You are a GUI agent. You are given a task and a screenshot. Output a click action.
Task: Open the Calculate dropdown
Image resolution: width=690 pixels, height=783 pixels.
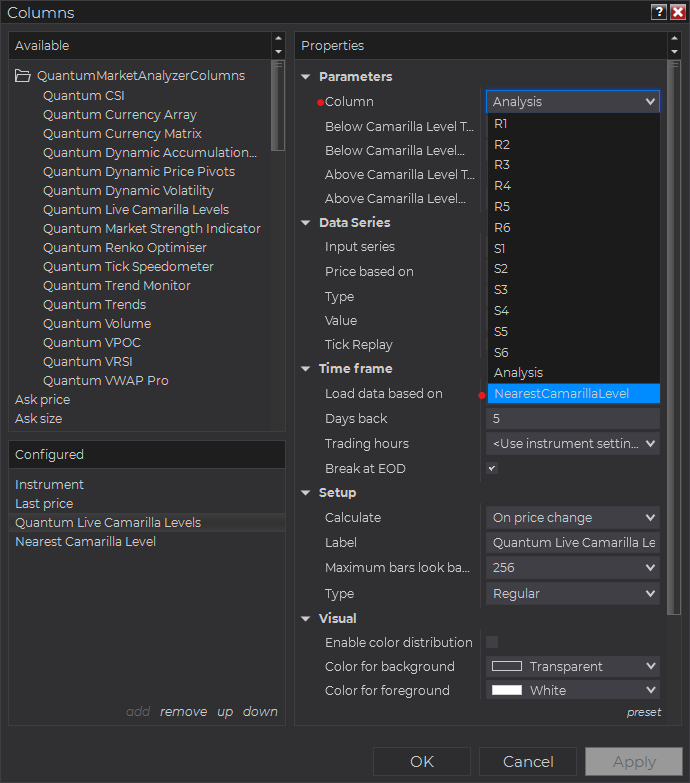click(x=573, y=517)
